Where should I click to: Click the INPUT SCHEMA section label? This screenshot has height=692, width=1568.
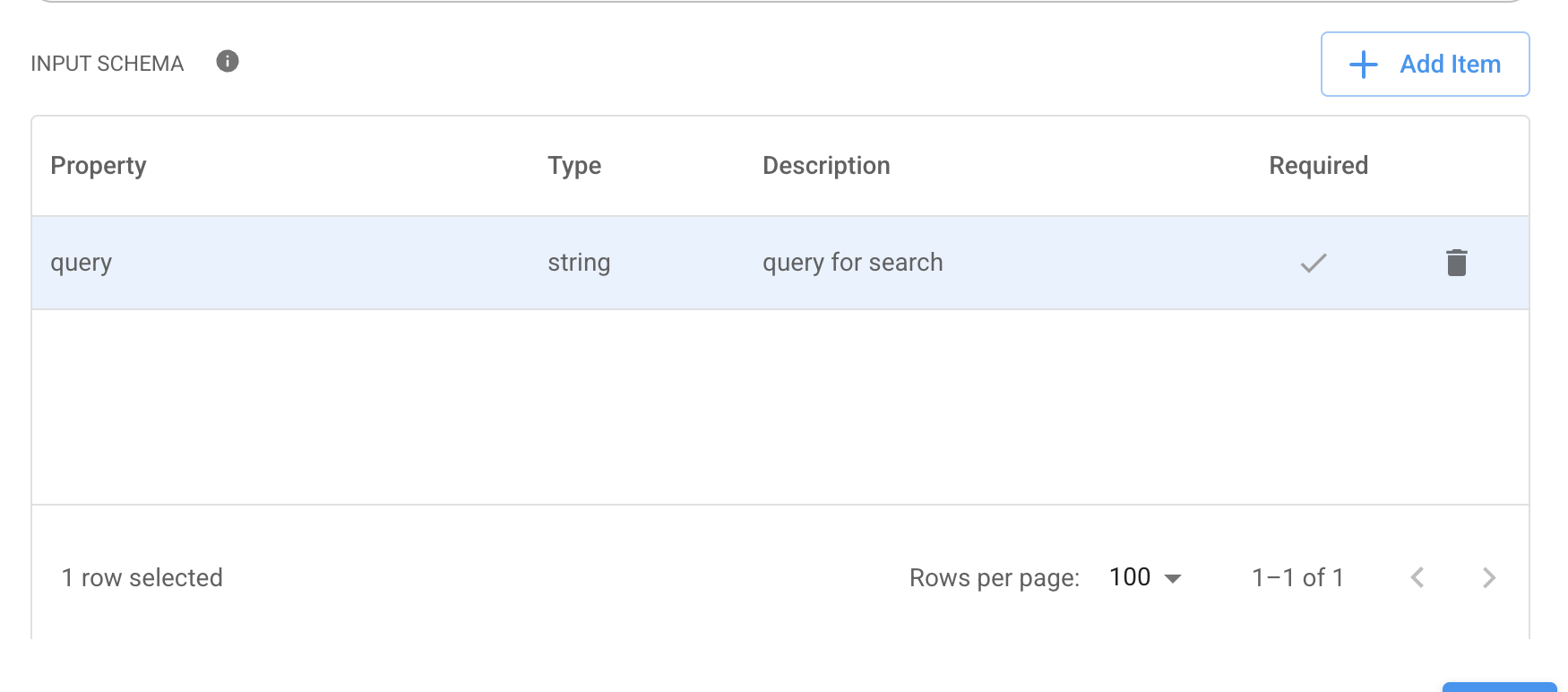107,64
